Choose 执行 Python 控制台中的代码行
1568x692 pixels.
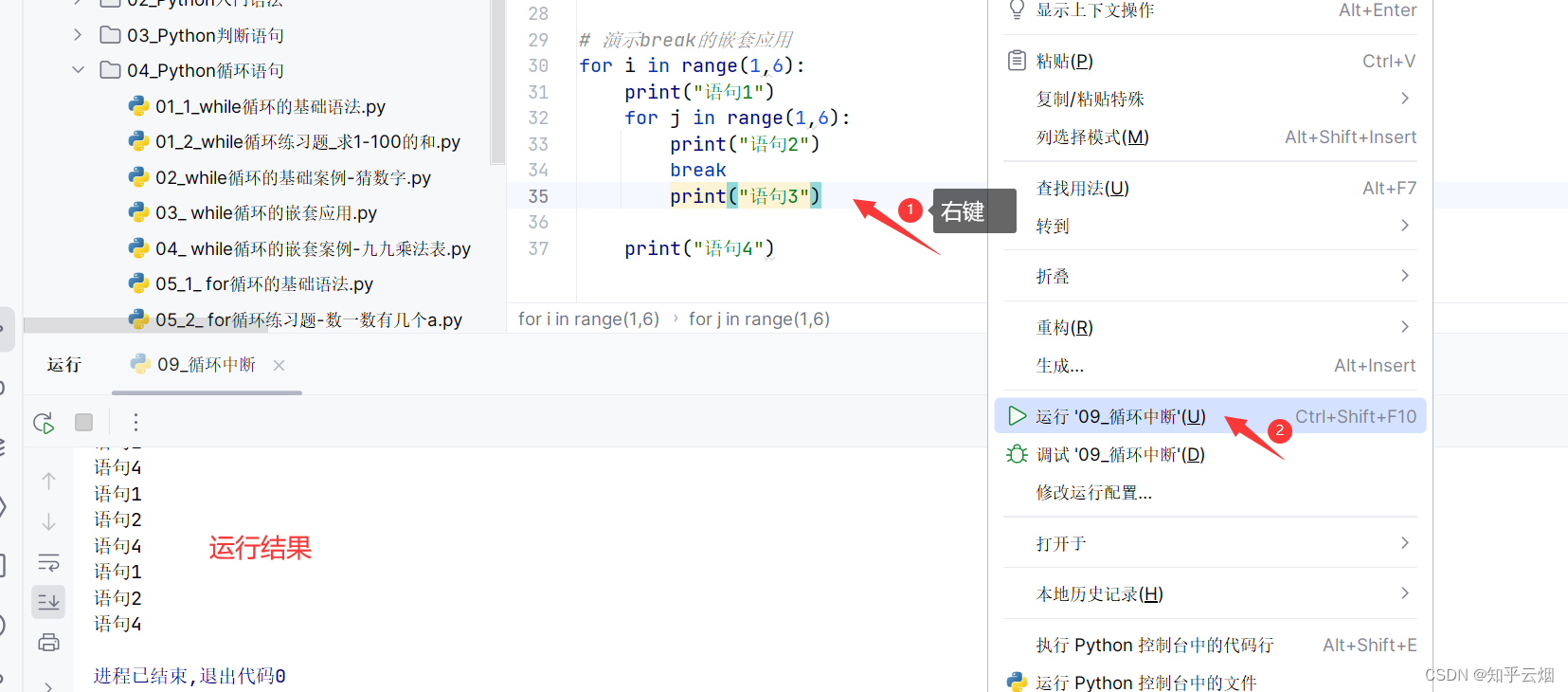pos(1210,645)
